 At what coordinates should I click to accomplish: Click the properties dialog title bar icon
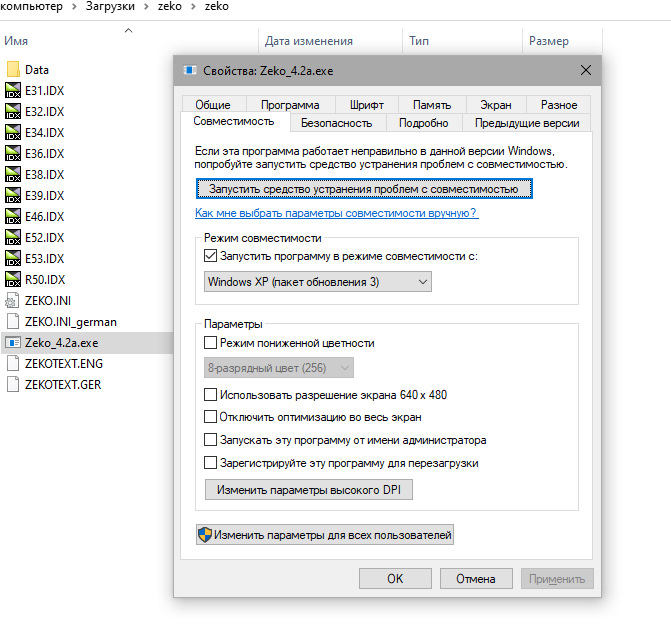coord(190,70)
